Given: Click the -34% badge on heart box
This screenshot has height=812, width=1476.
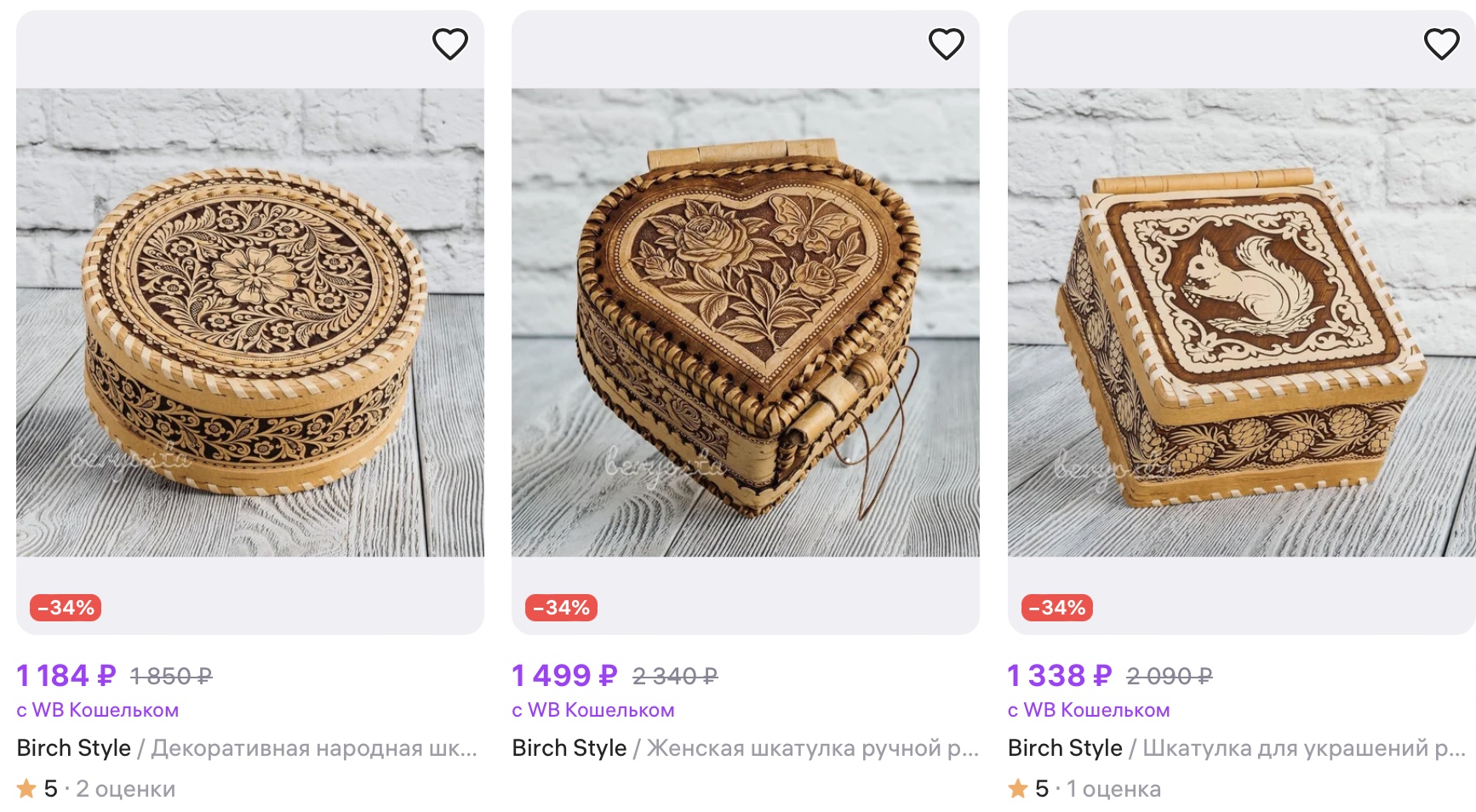Looking at the screenshot, I should coord(561,608).
